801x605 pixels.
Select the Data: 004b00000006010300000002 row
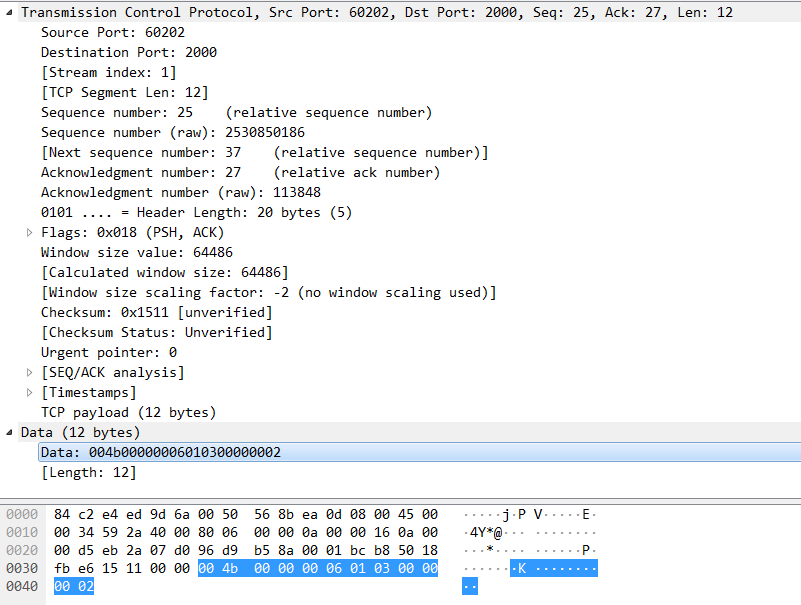click(419, 452)
